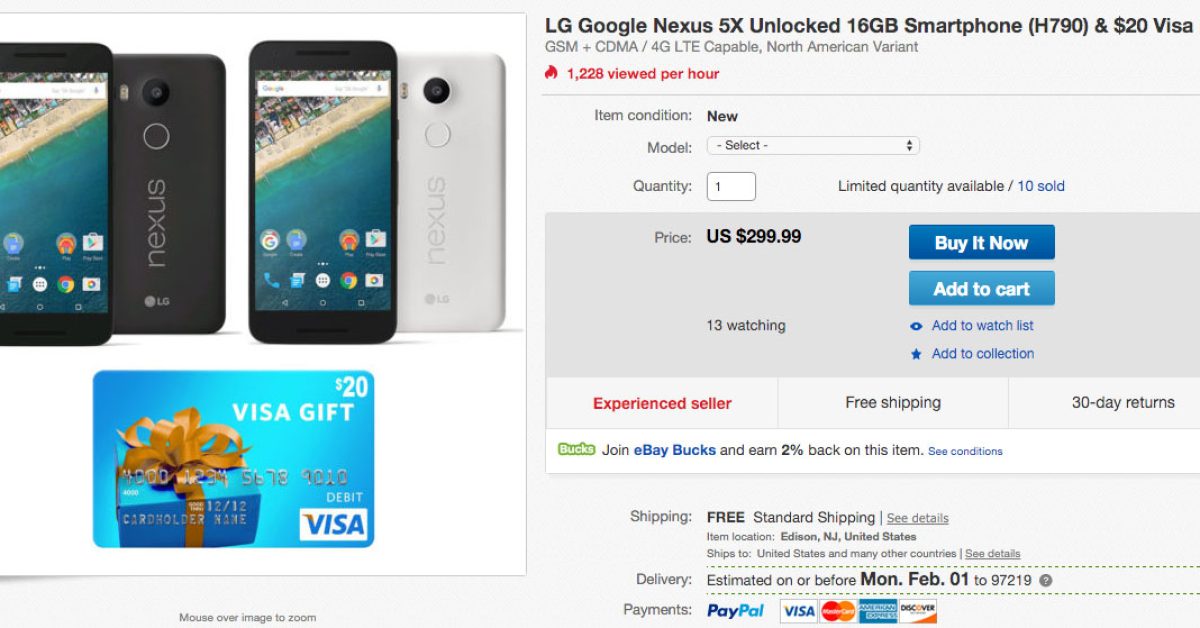Click the PayPal payment logo
Viewport: 1200px width, 628px height.
pyautogui.click(x=735, y=610)
